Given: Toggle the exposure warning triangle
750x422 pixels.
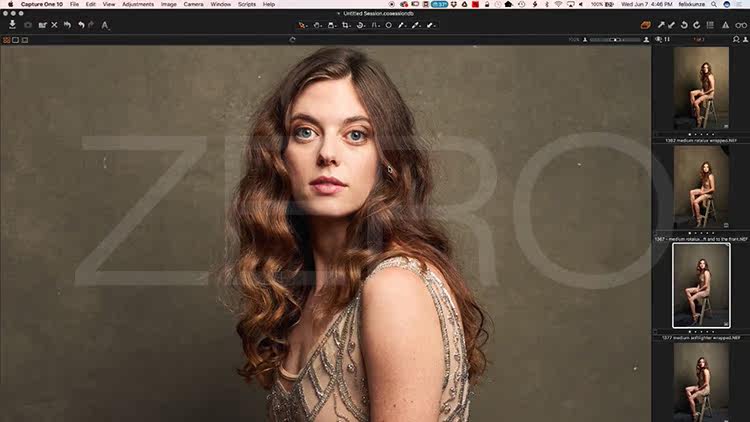Looking at the screenshot, I should point(726,25).
